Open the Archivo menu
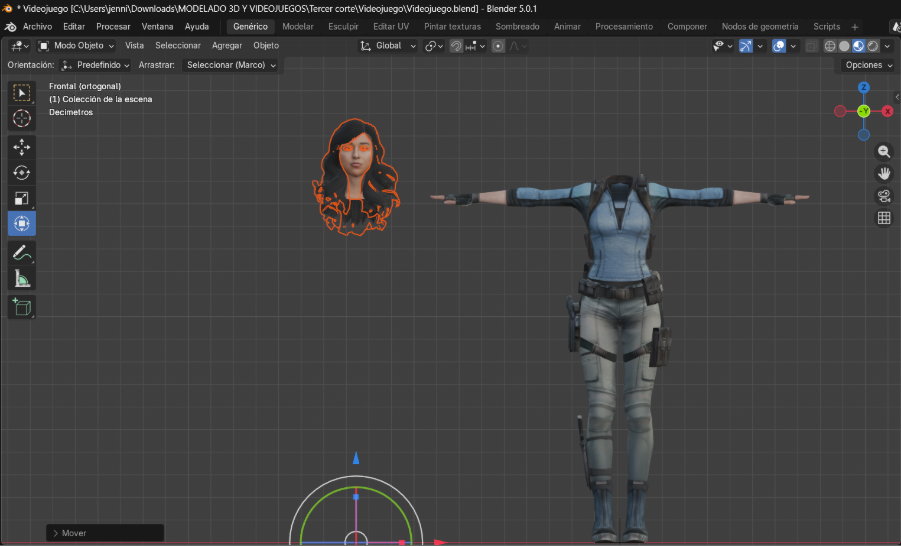 [37, 27]
